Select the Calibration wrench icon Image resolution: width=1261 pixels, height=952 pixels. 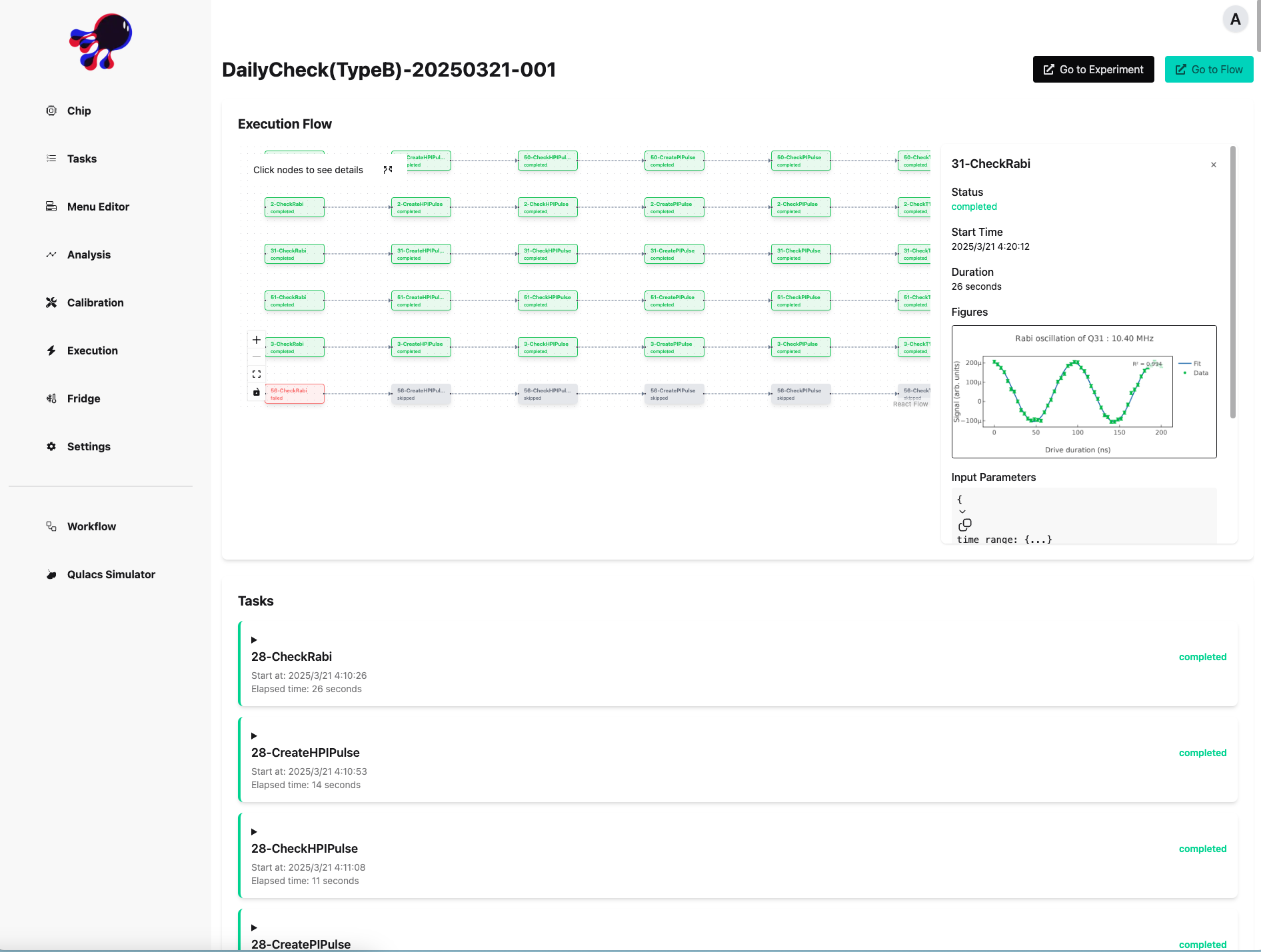point(51,302)
